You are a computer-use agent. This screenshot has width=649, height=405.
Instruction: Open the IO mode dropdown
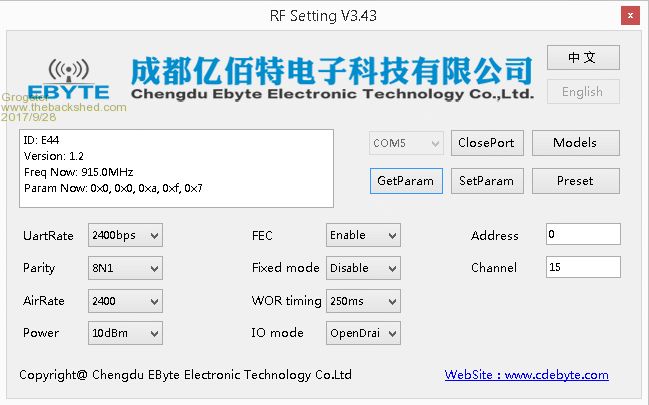(363, 333)
